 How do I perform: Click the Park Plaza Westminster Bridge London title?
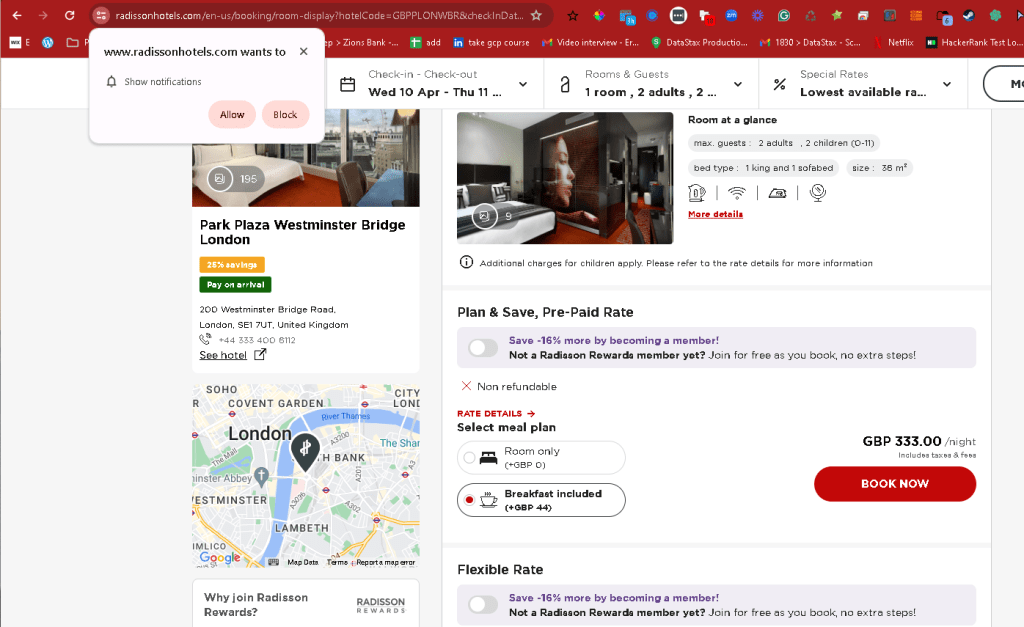point(302,232)
